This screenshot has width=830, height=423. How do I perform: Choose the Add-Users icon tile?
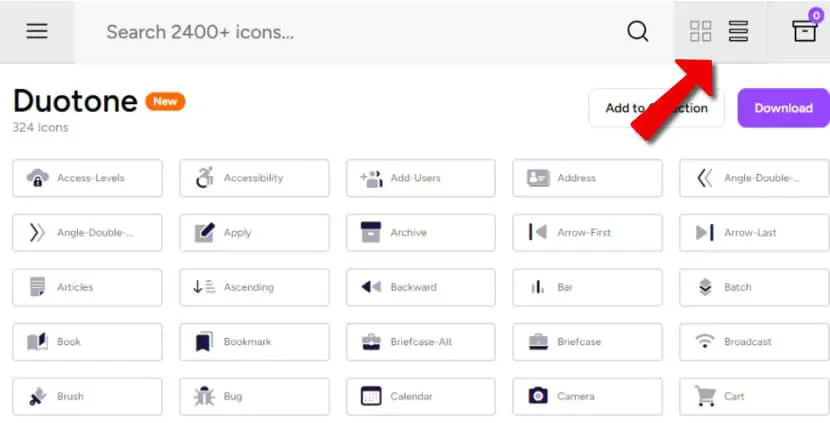point(421,178)
